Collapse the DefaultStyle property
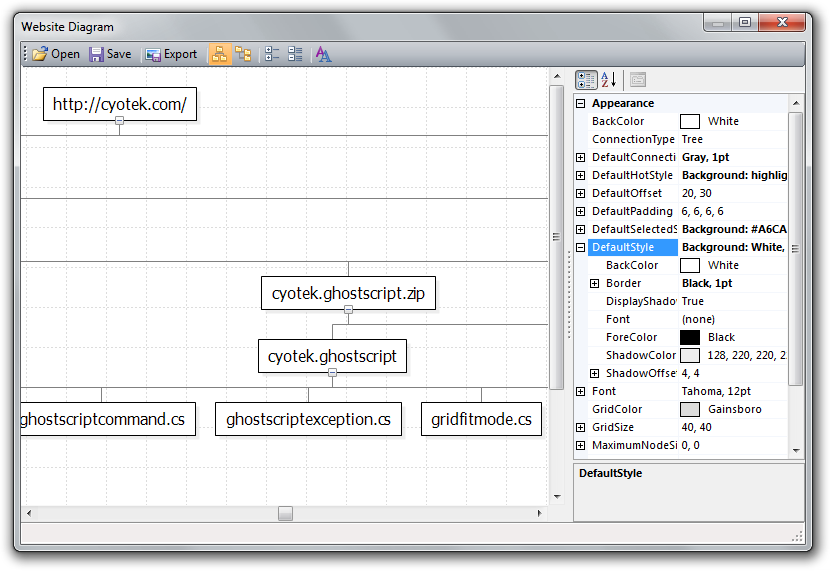Screen dimensions: 830x571 click(x=581, y=247)
